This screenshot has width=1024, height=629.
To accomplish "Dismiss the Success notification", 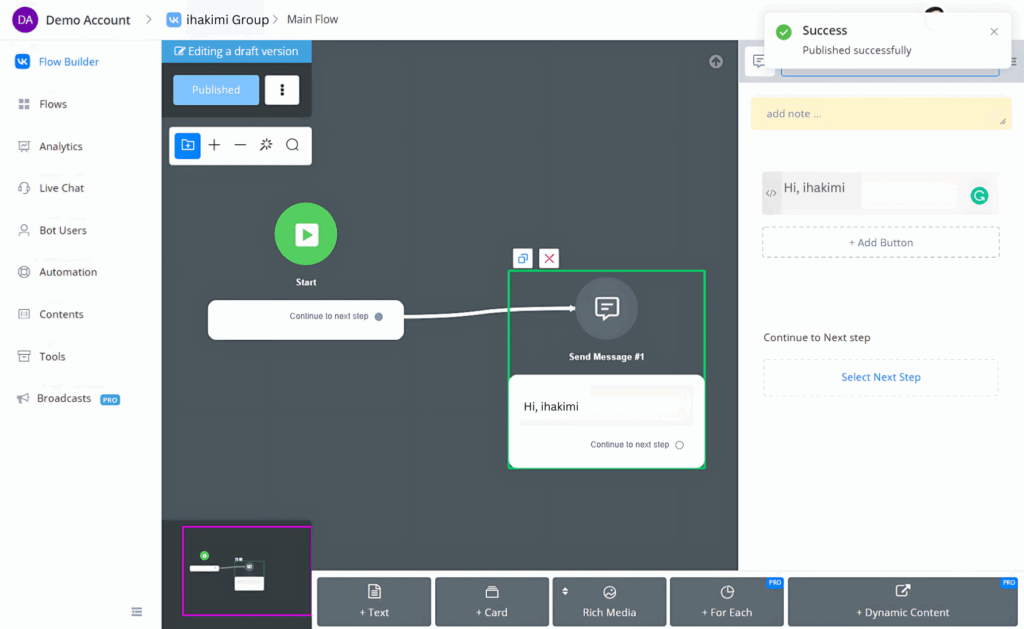I will pos(994,32).
